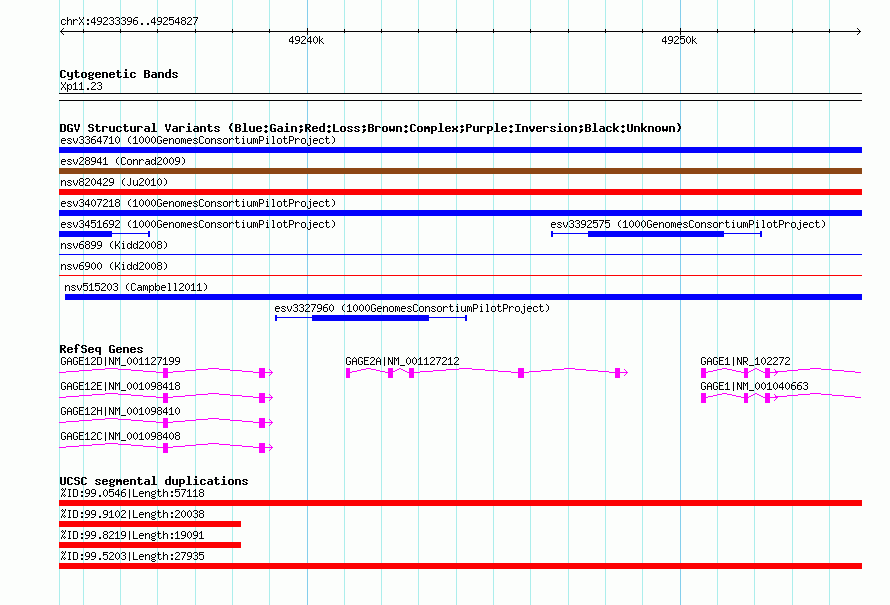This screenshot has height=605, width=890.
Task: Open the nsv820429 (Ju2010) variant label
Action: click(x=114, y=182)
